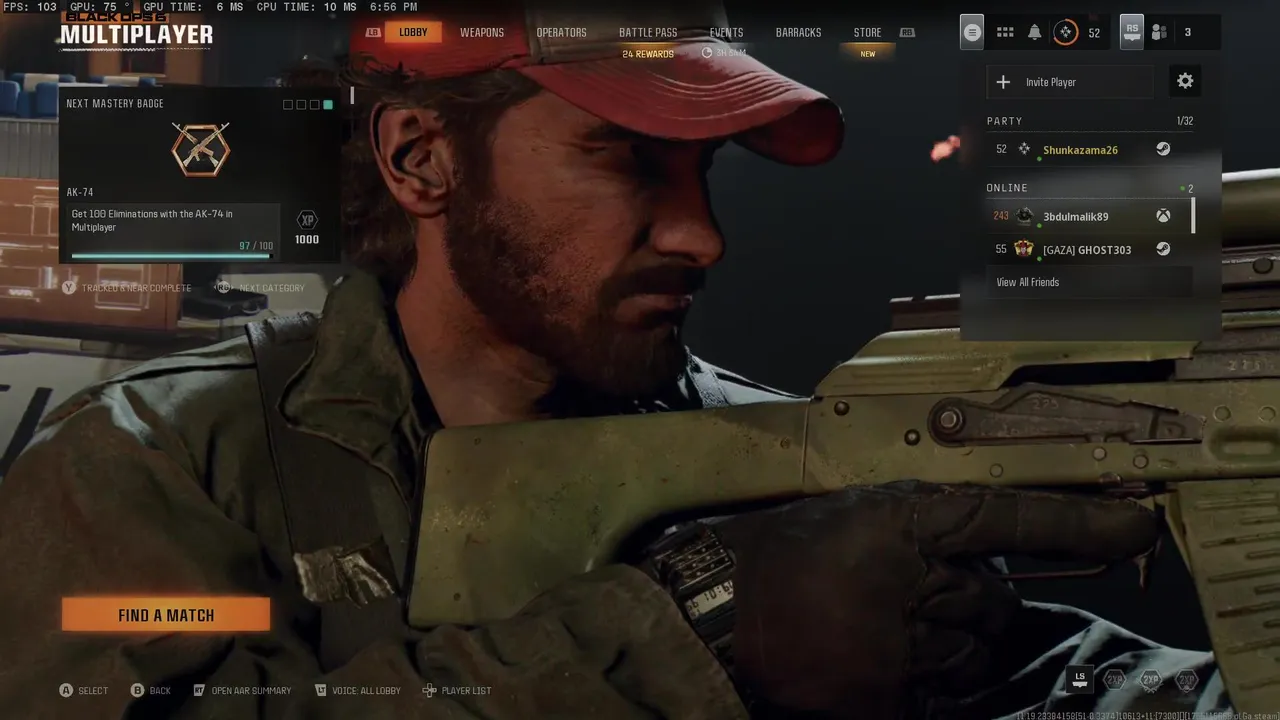Open party settings gear icon
Screen dimensions: 1280x720
click(1185, 81)
